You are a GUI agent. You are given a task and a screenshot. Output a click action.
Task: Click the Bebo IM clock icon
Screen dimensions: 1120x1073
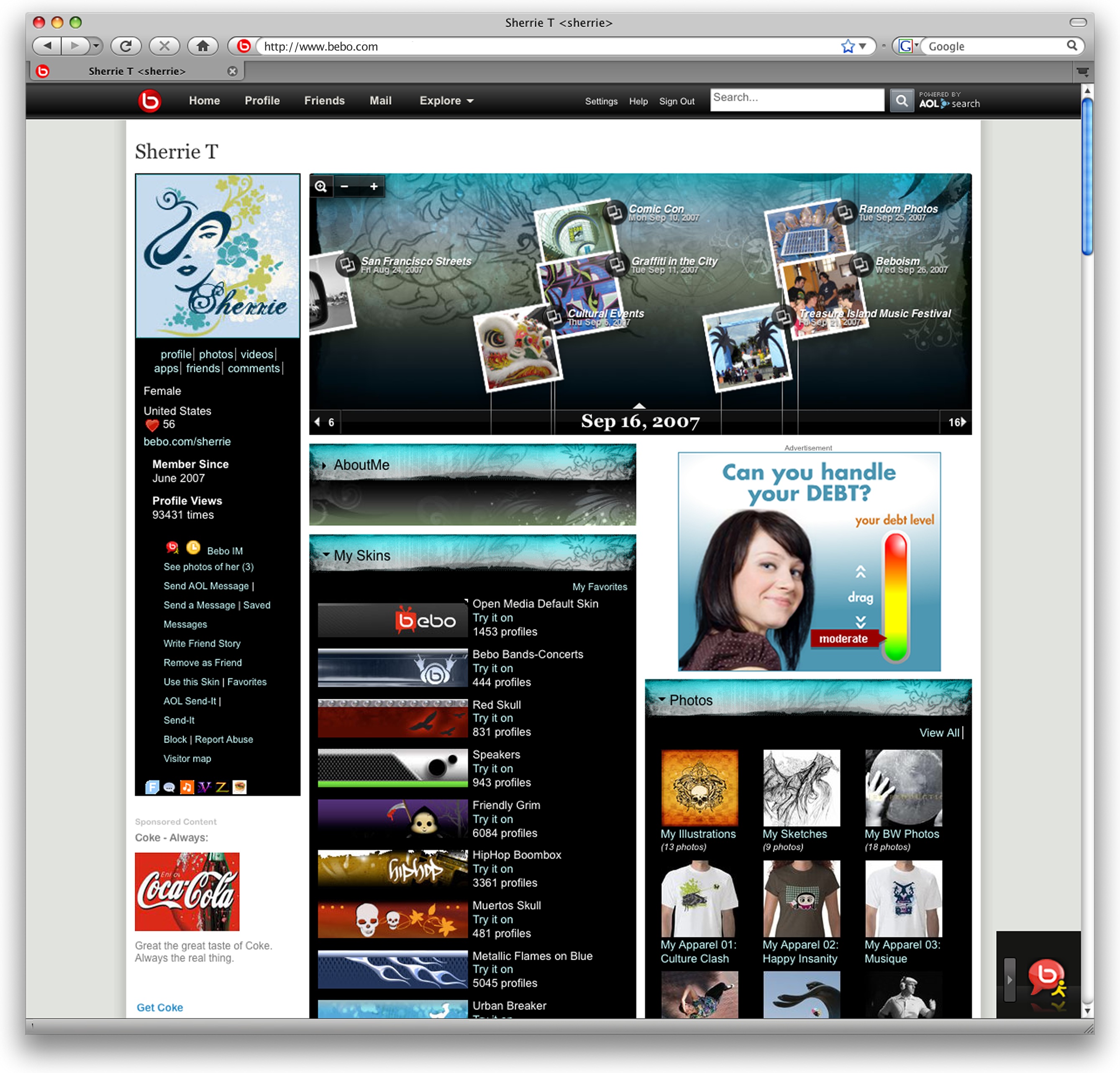coord(193,548)
